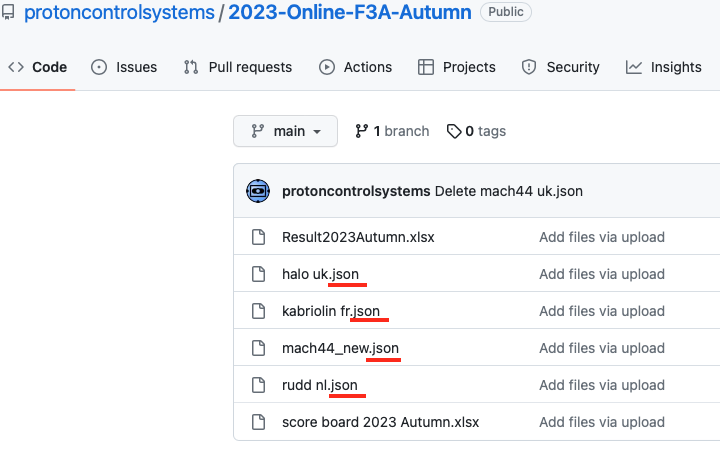Open score board 2023 Autumn.xlsx file
The image size is (720, 464).
pos(381,422)
